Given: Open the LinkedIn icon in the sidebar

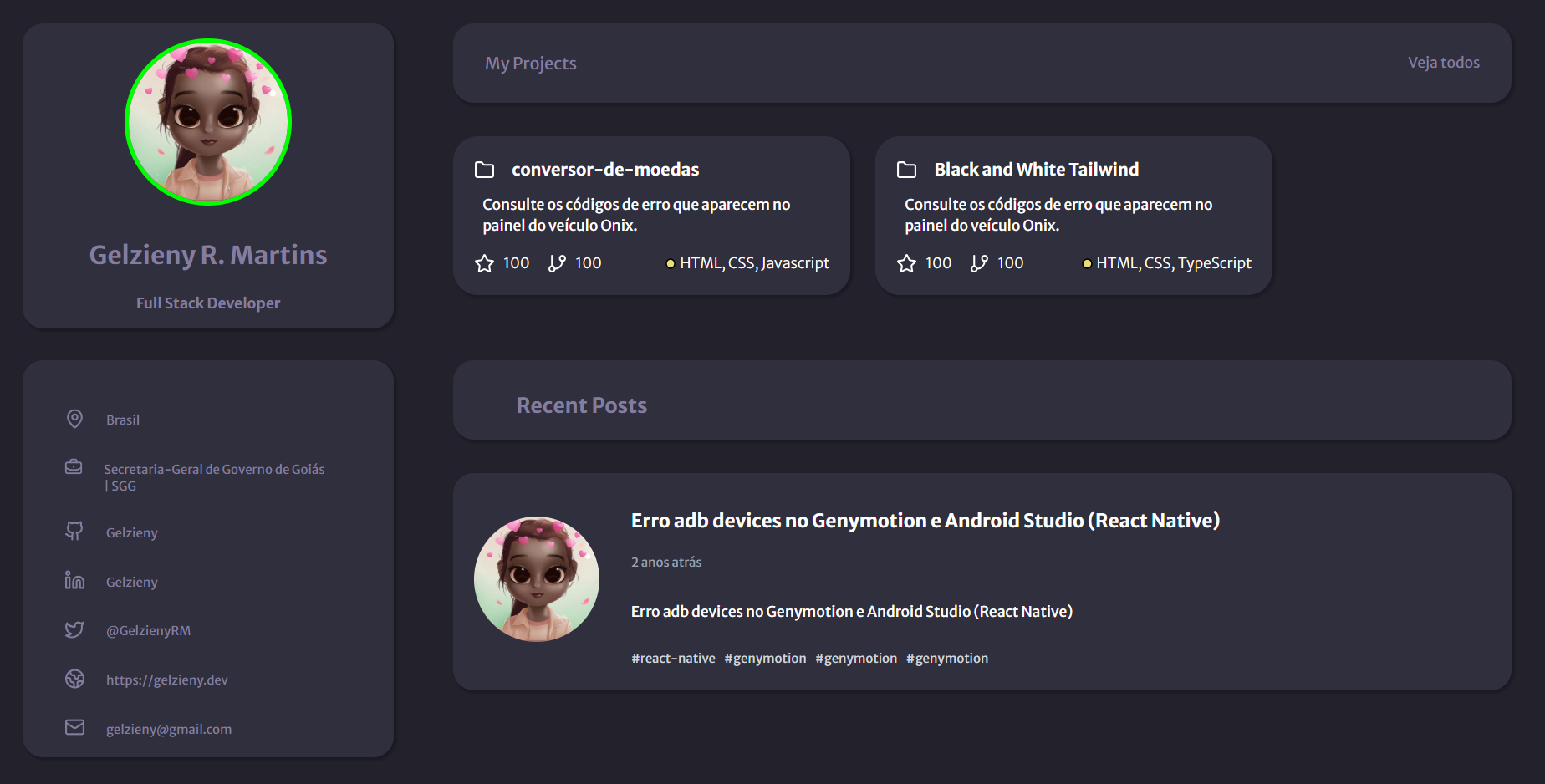Looking at the screenshot, I should point(74,580).
